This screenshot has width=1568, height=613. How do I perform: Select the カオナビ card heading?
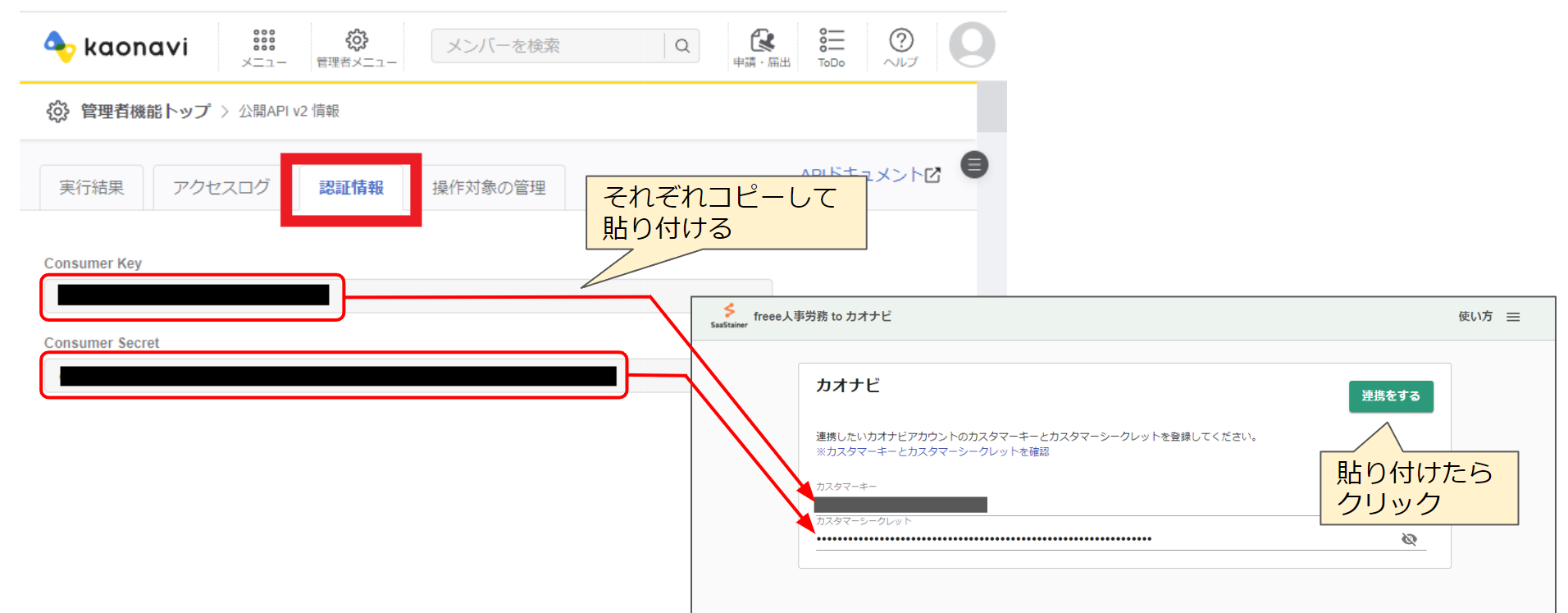(x=848, y=385)
